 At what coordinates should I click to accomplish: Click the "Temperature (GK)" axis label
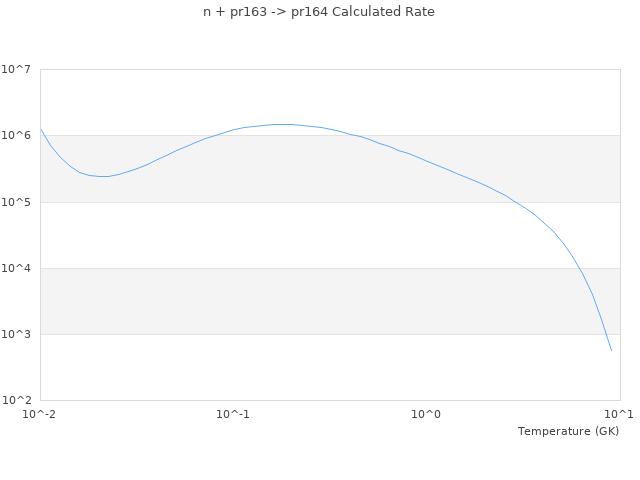pos(568,431)
